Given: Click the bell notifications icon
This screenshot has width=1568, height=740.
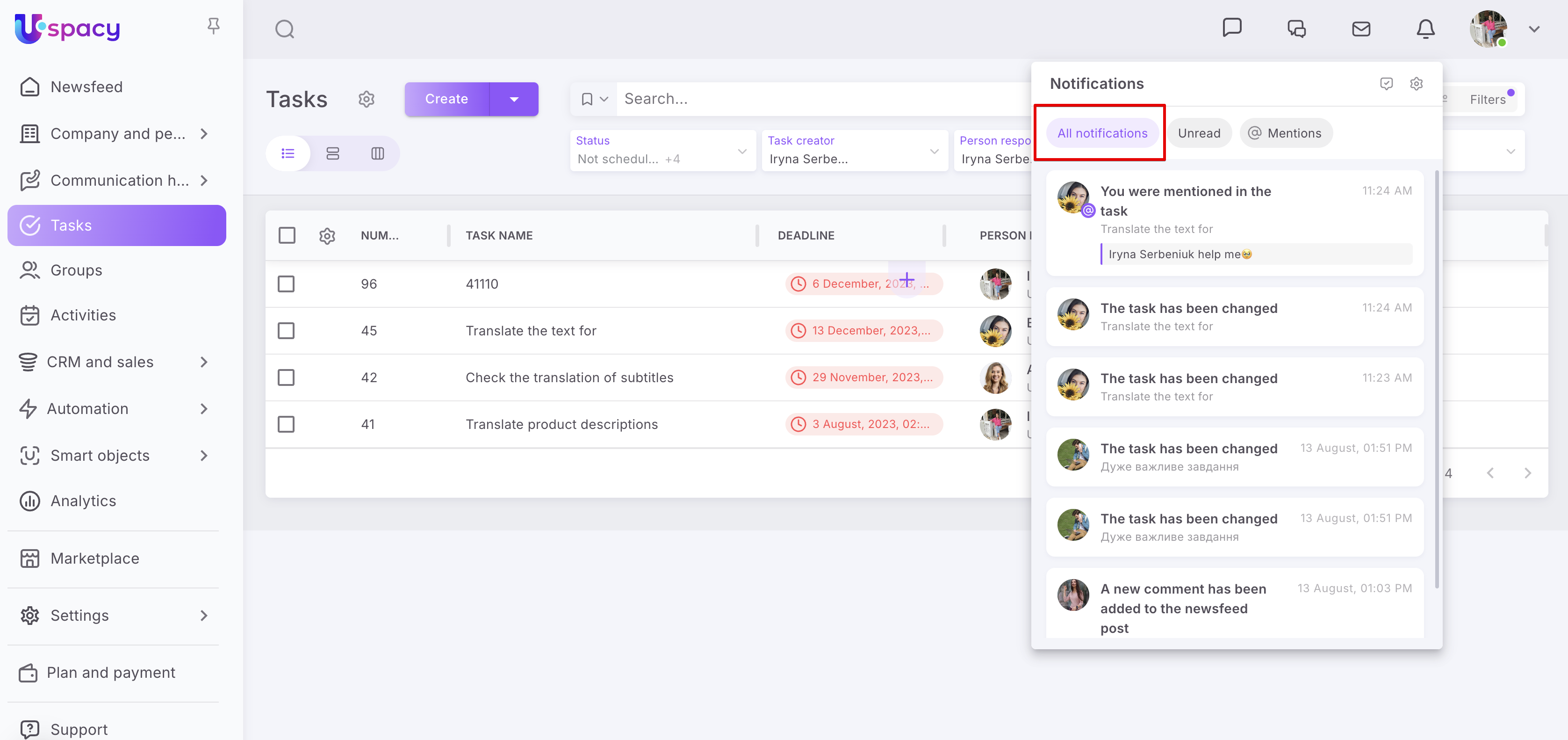Looking at the screenshot, I should pyautogui.click(x=1425, y=29).
